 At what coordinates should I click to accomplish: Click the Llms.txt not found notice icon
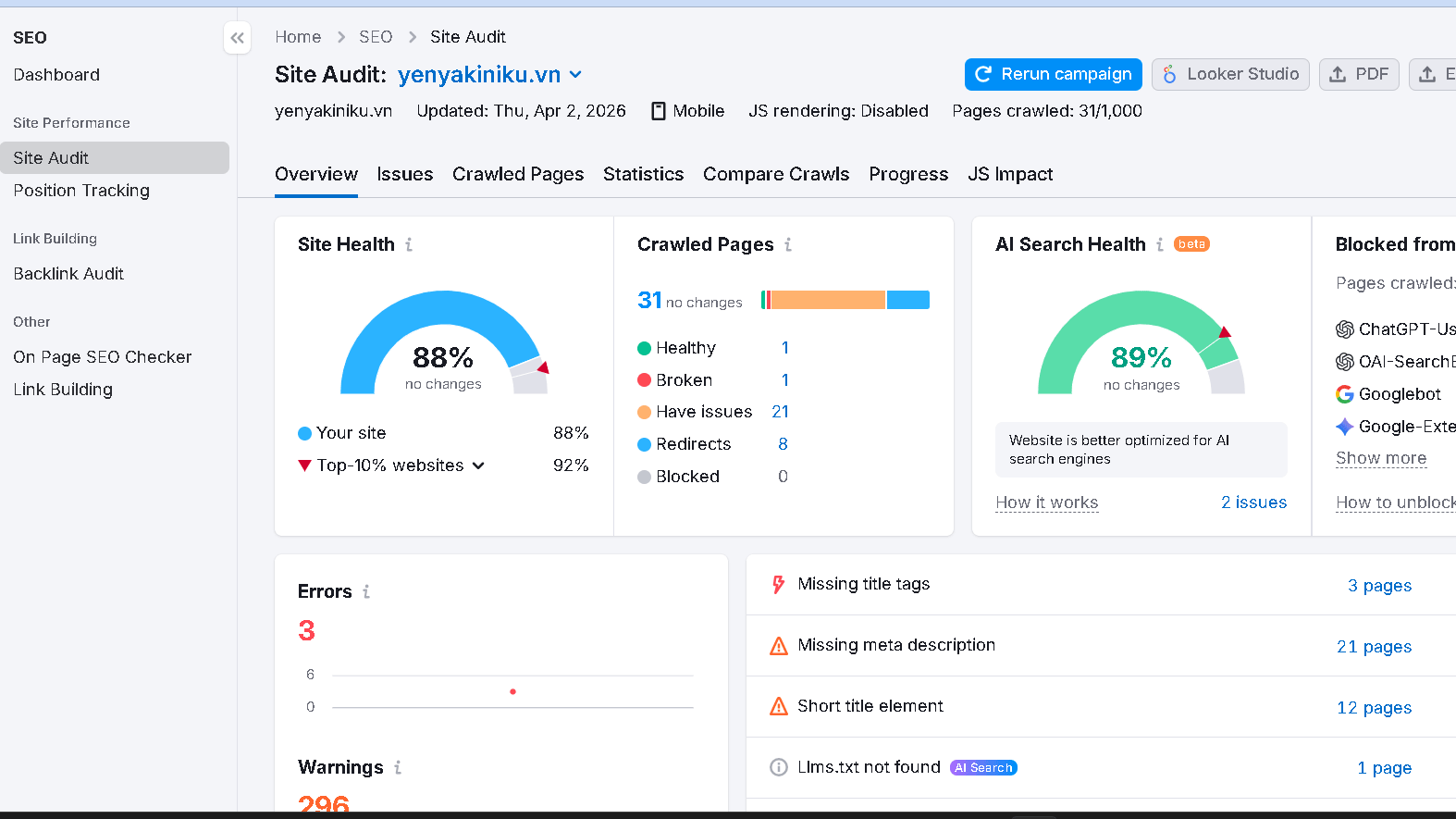tap(779, 767)
